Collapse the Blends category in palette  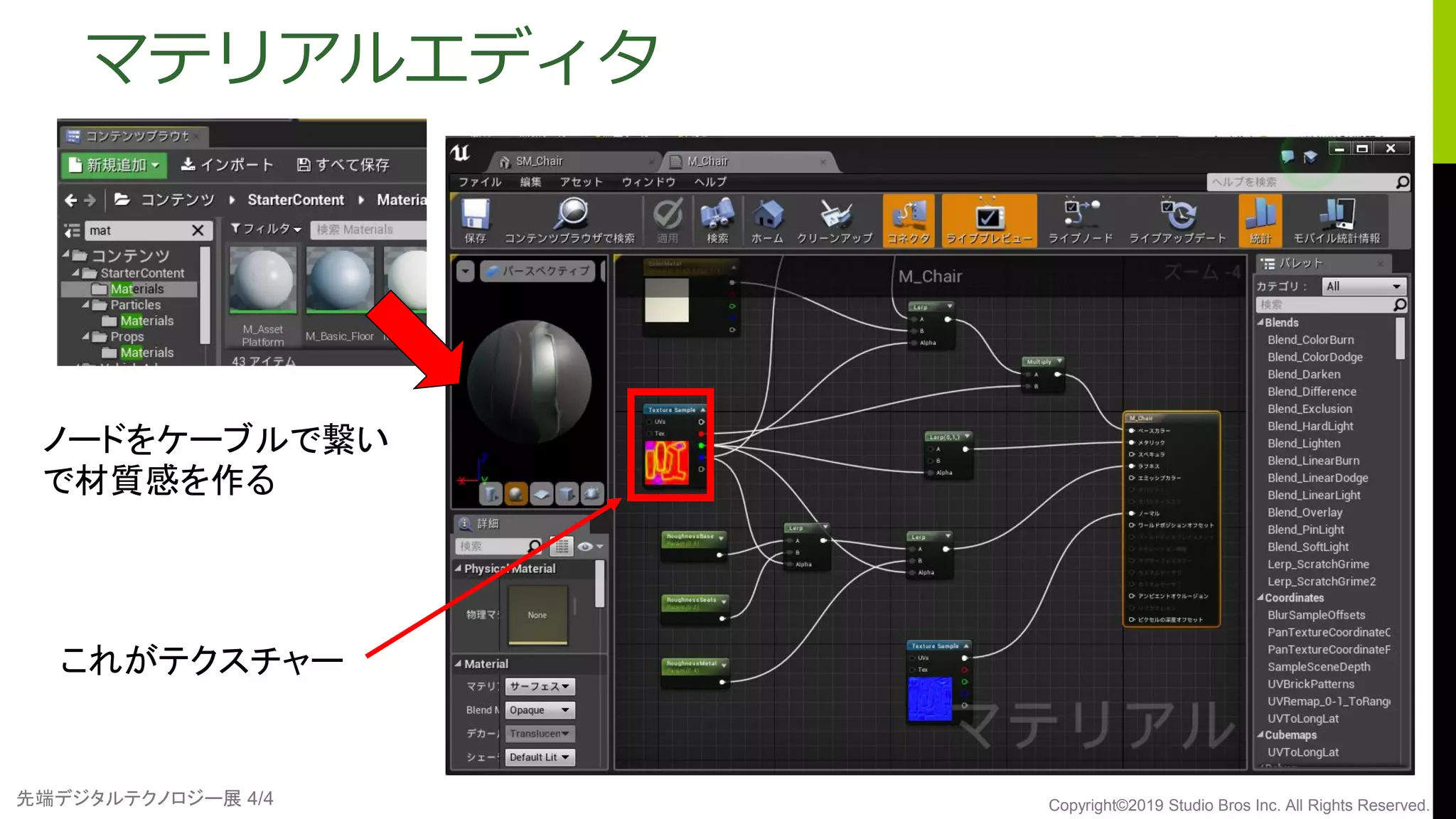tap(1260, 322)
